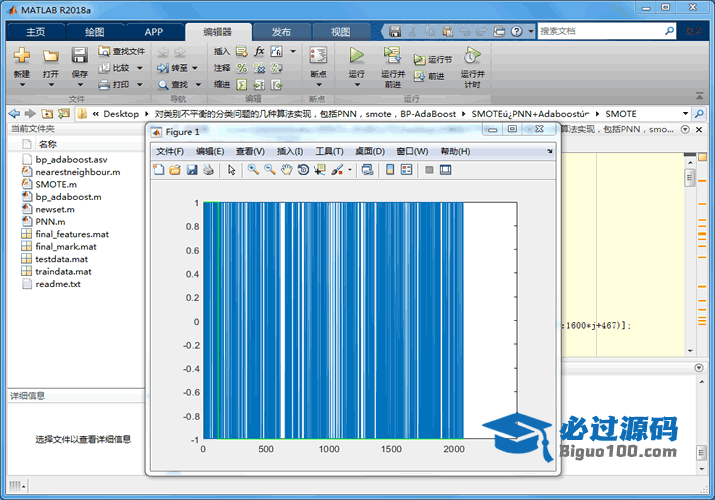Image resolution: width=715 pixels, height=500 pixels.
Task: Click the insert function fx icon
Action: (259, 51)
